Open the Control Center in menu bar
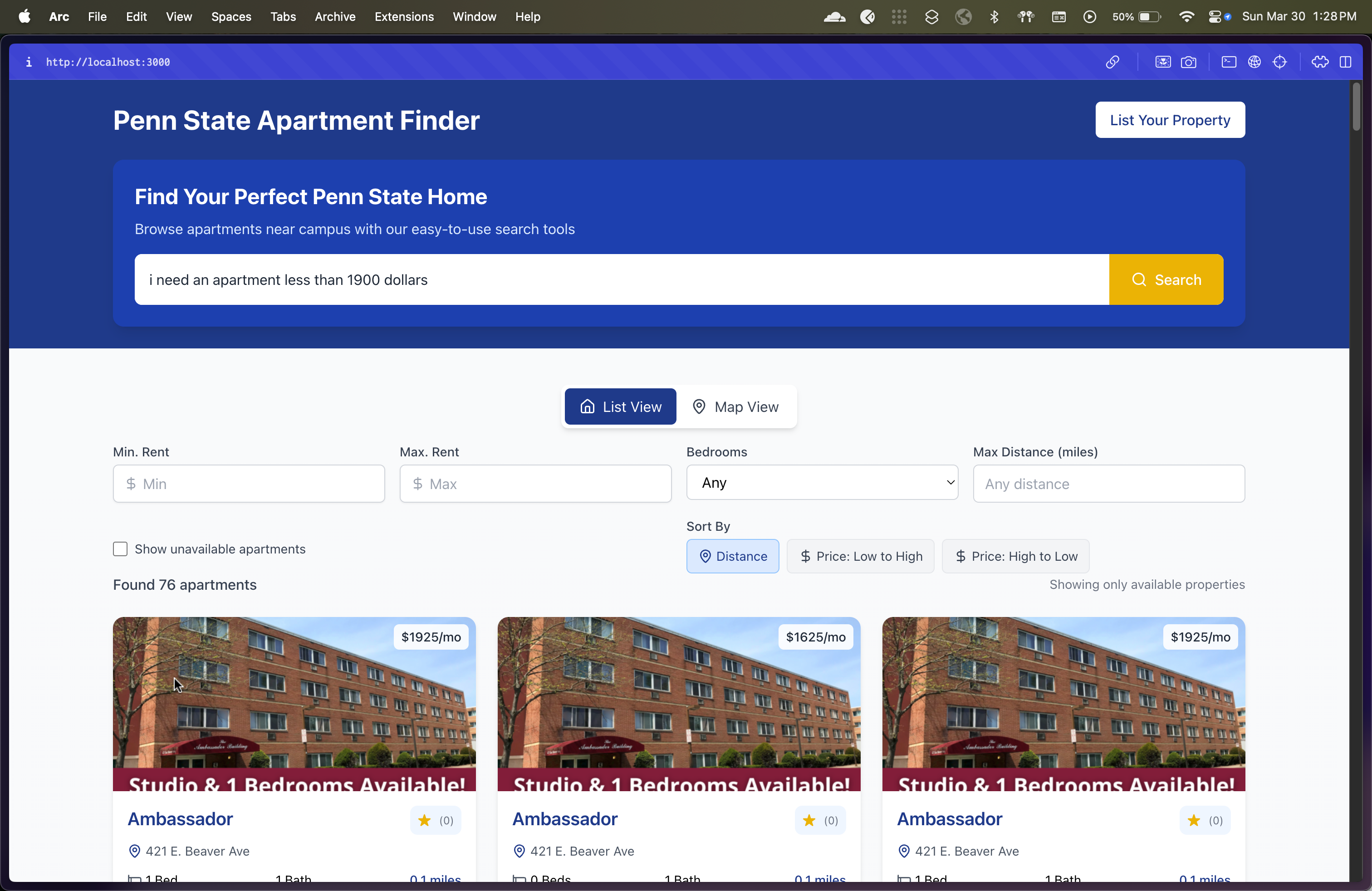 pos(1215,17)
